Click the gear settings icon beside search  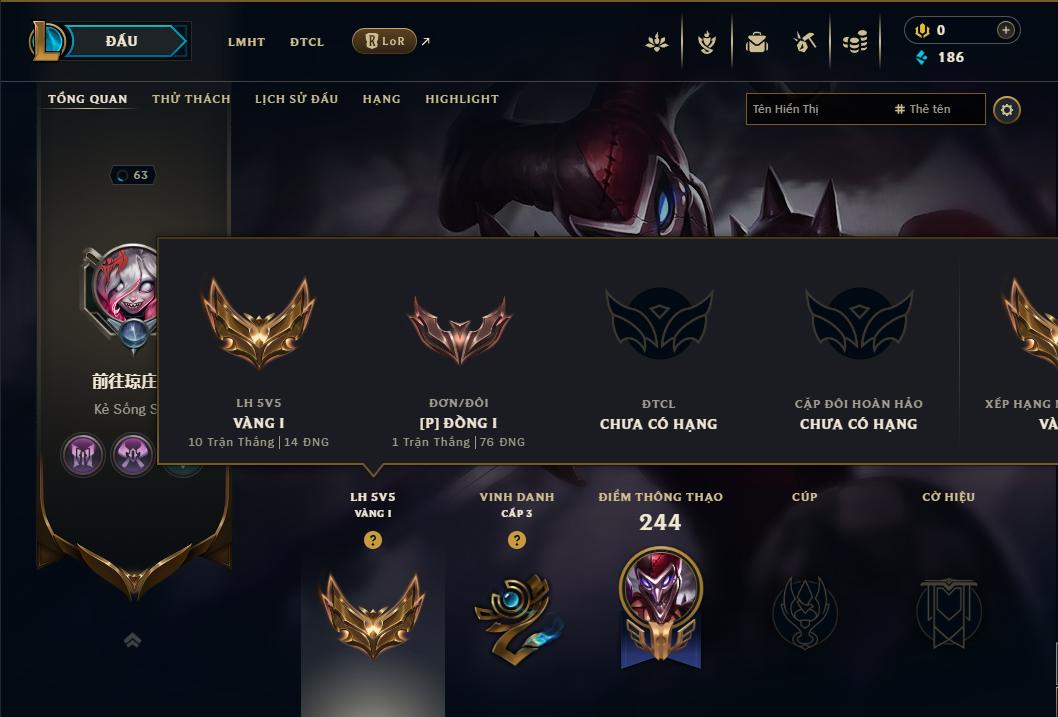pos(1007,110)
